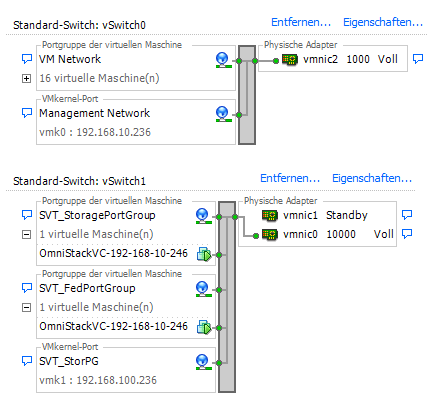Click Entfernen for vSwitch1
Image resolution: width=440 pixels, height=403 pixels.
tap(290, 178)
